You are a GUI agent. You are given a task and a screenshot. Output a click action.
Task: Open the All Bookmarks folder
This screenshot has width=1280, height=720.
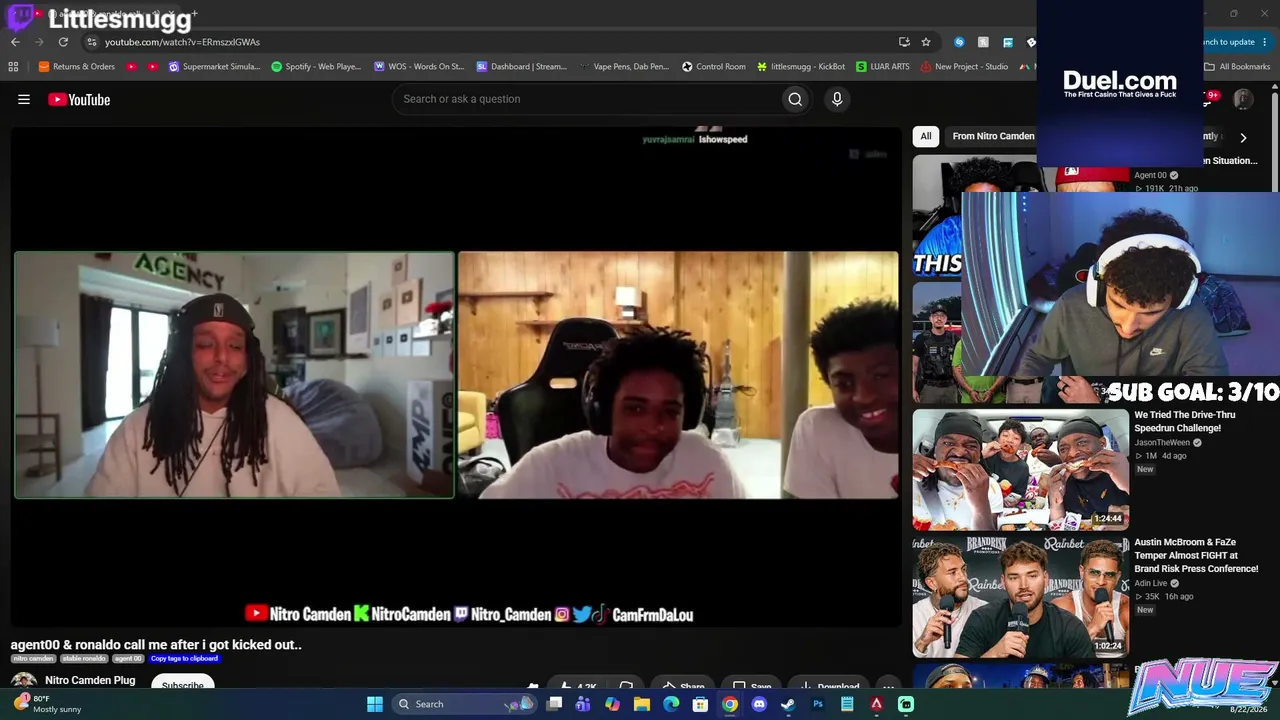pos(1237,67)
